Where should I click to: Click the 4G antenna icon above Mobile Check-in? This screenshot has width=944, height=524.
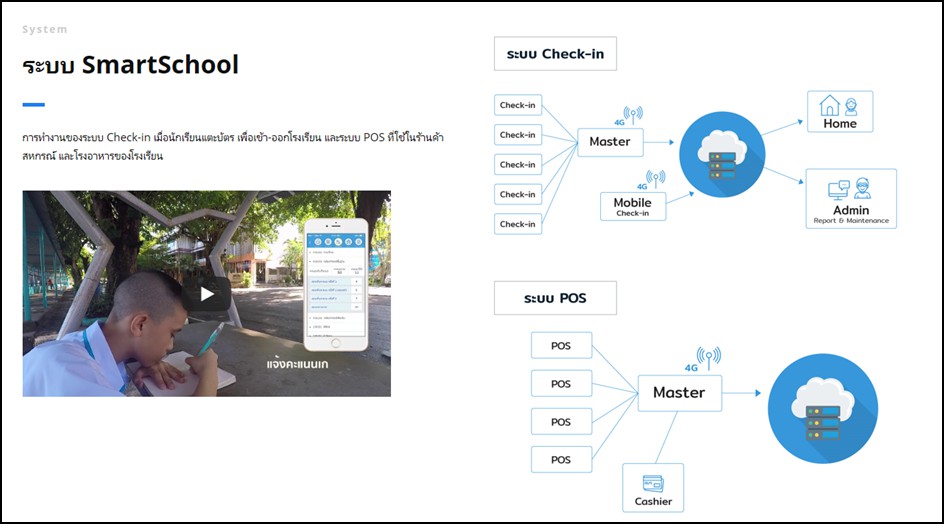point(651,179)
